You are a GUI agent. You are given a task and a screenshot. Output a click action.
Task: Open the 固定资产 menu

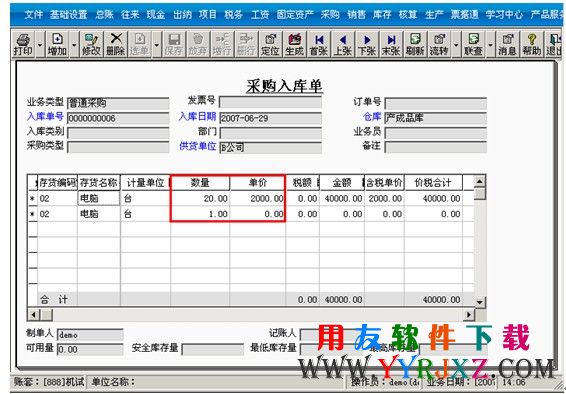pos(295,14)
